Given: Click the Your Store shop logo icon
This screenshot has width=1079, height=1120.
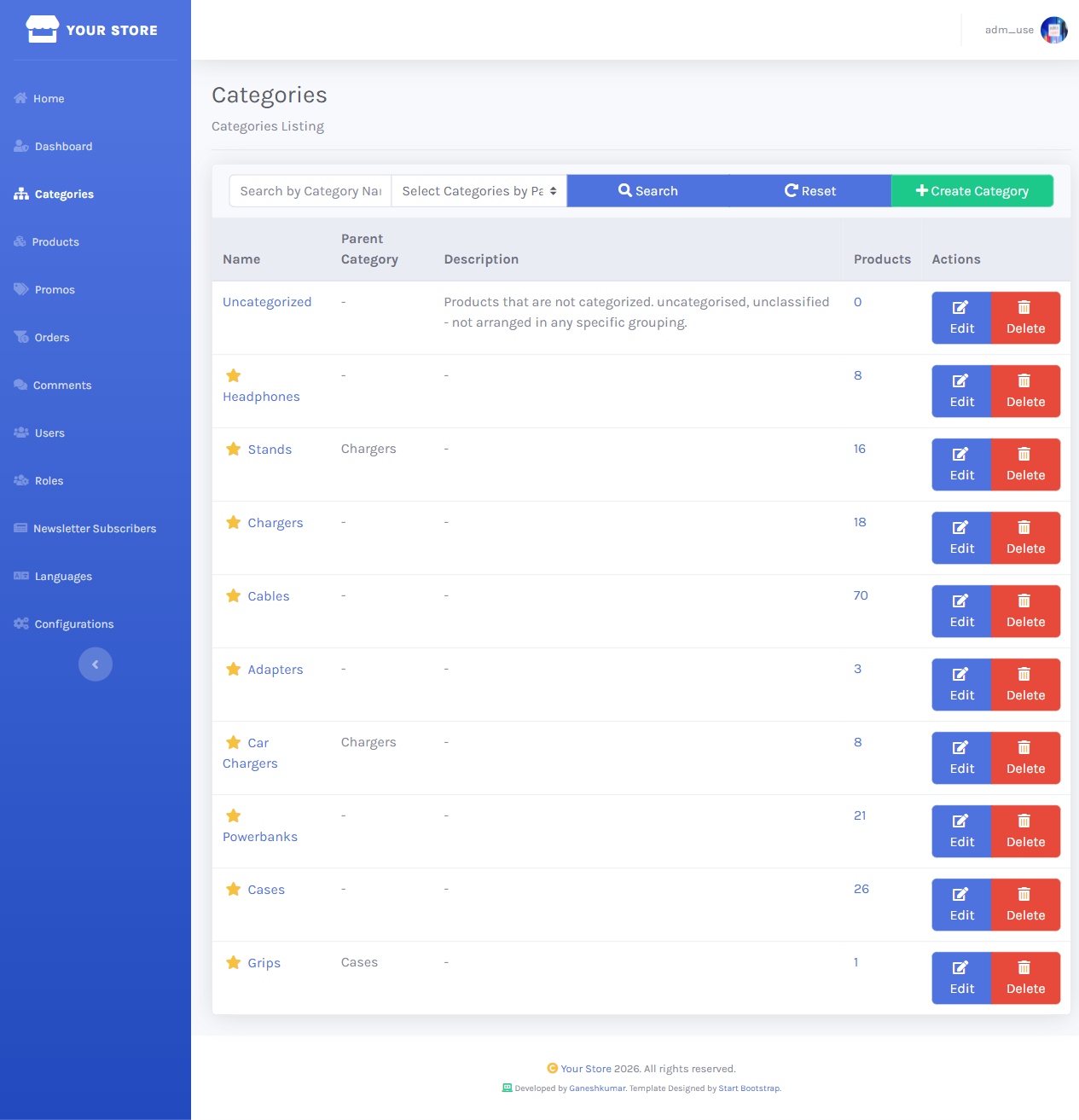Looking at the screenshot, I should pos(42,30).
